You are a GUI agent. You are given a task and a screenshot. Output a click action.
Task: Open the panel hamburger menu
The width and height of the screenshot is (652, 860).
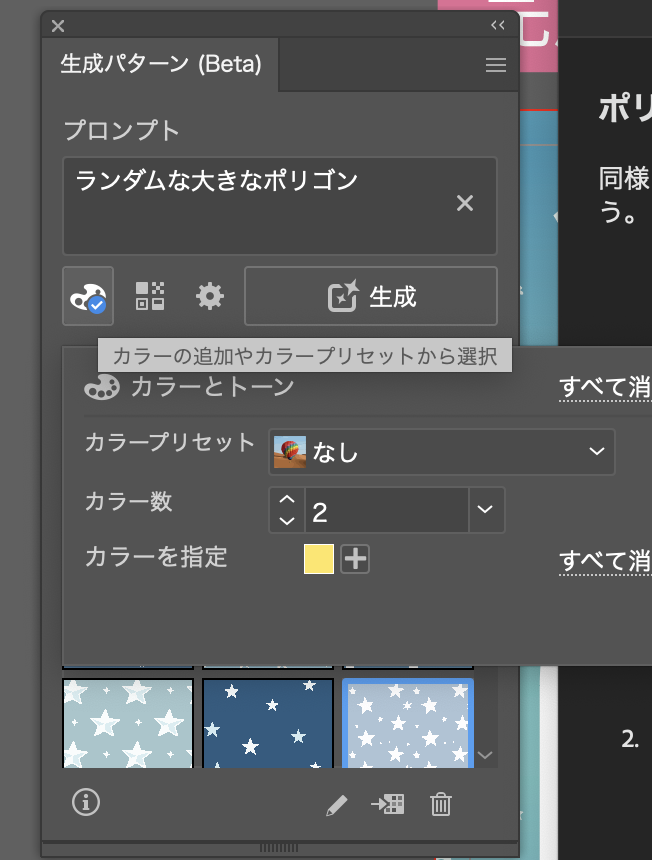click(x=495, y=65)
